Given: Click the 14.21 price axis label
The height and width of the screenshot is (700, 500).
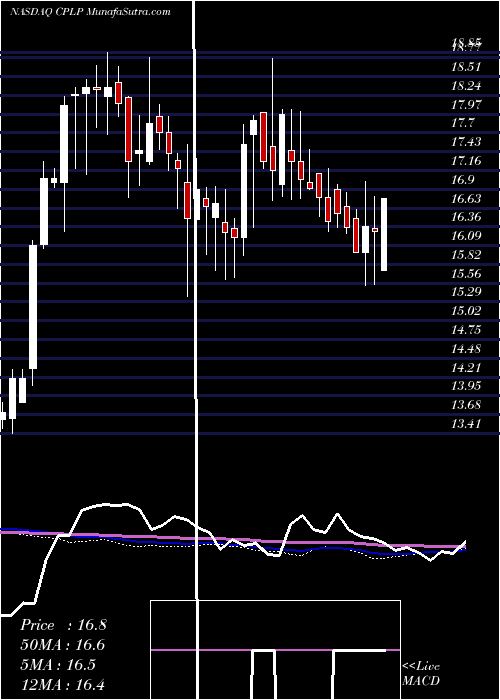Looking at the screenshot, I should 467,368.
